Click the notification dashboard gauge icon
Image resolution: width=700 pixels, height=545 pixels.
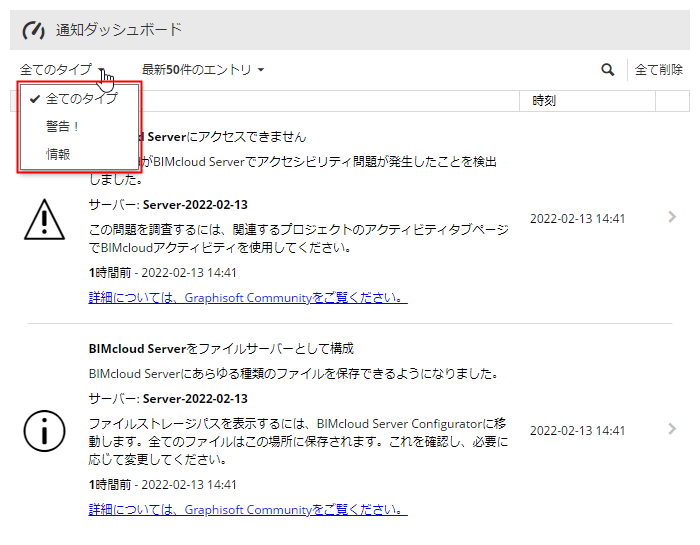click(33, 30)
